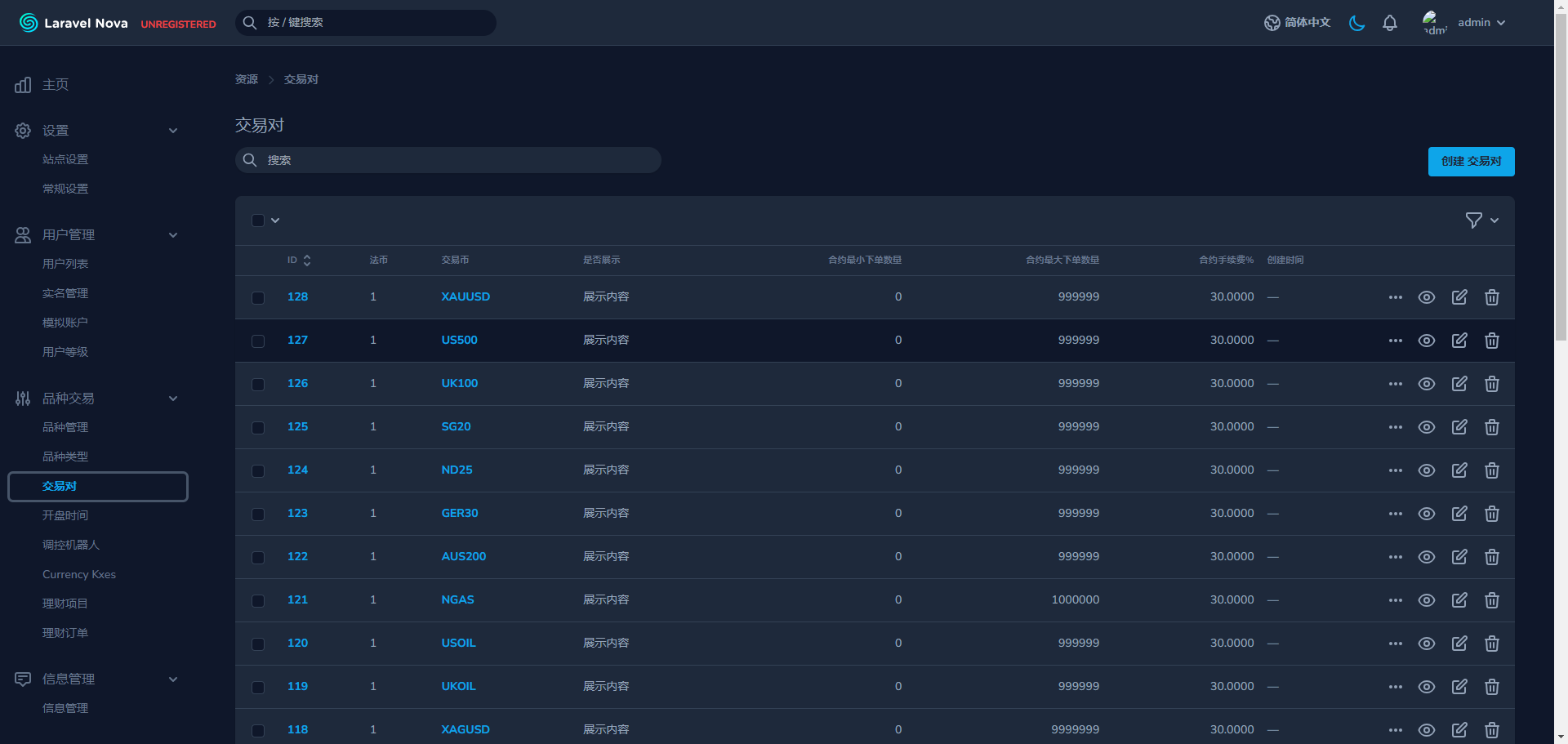
Task: Tick the select-all checkbox in table header
Action: [258, 221]
